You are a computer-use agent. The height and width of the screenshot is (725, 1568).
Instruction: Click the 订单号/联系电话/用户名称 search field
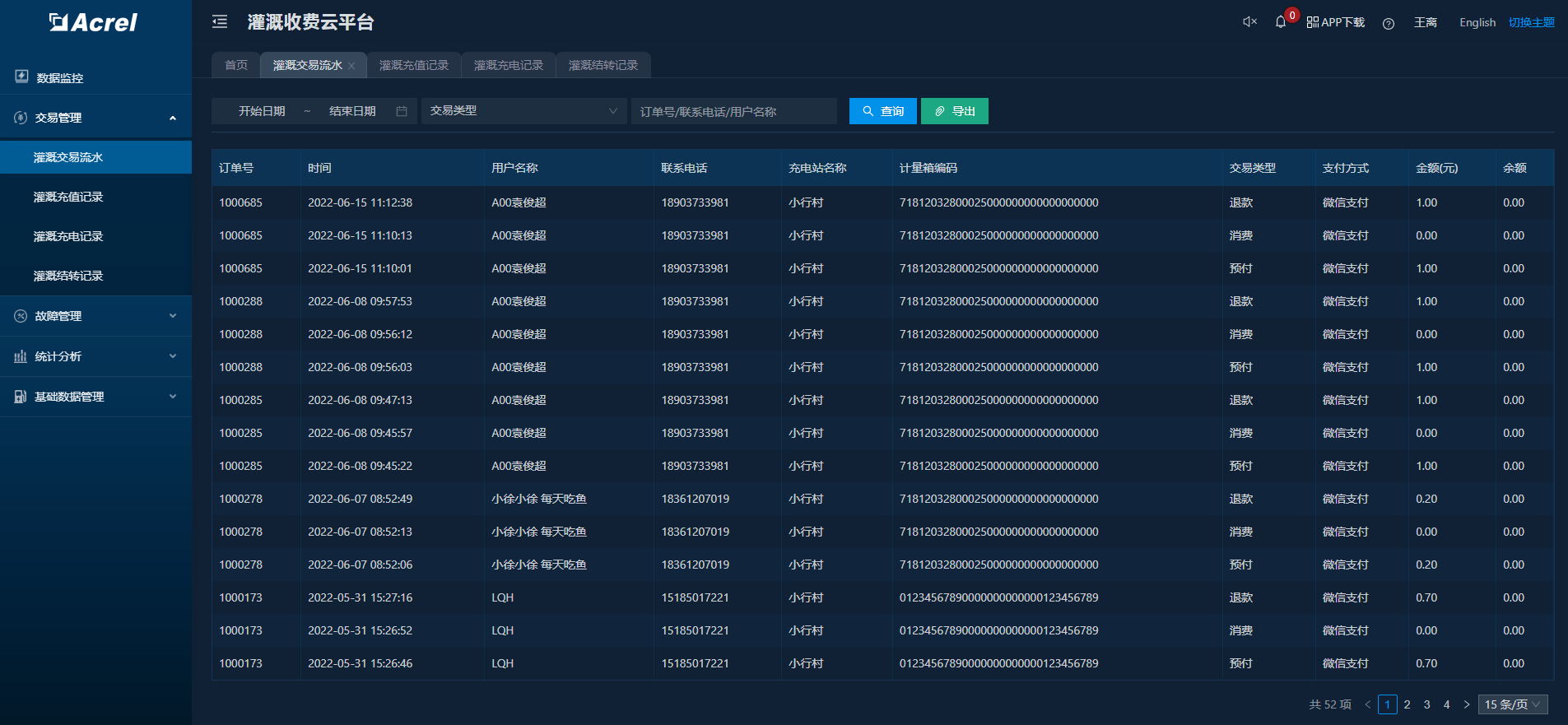point(733,111)
